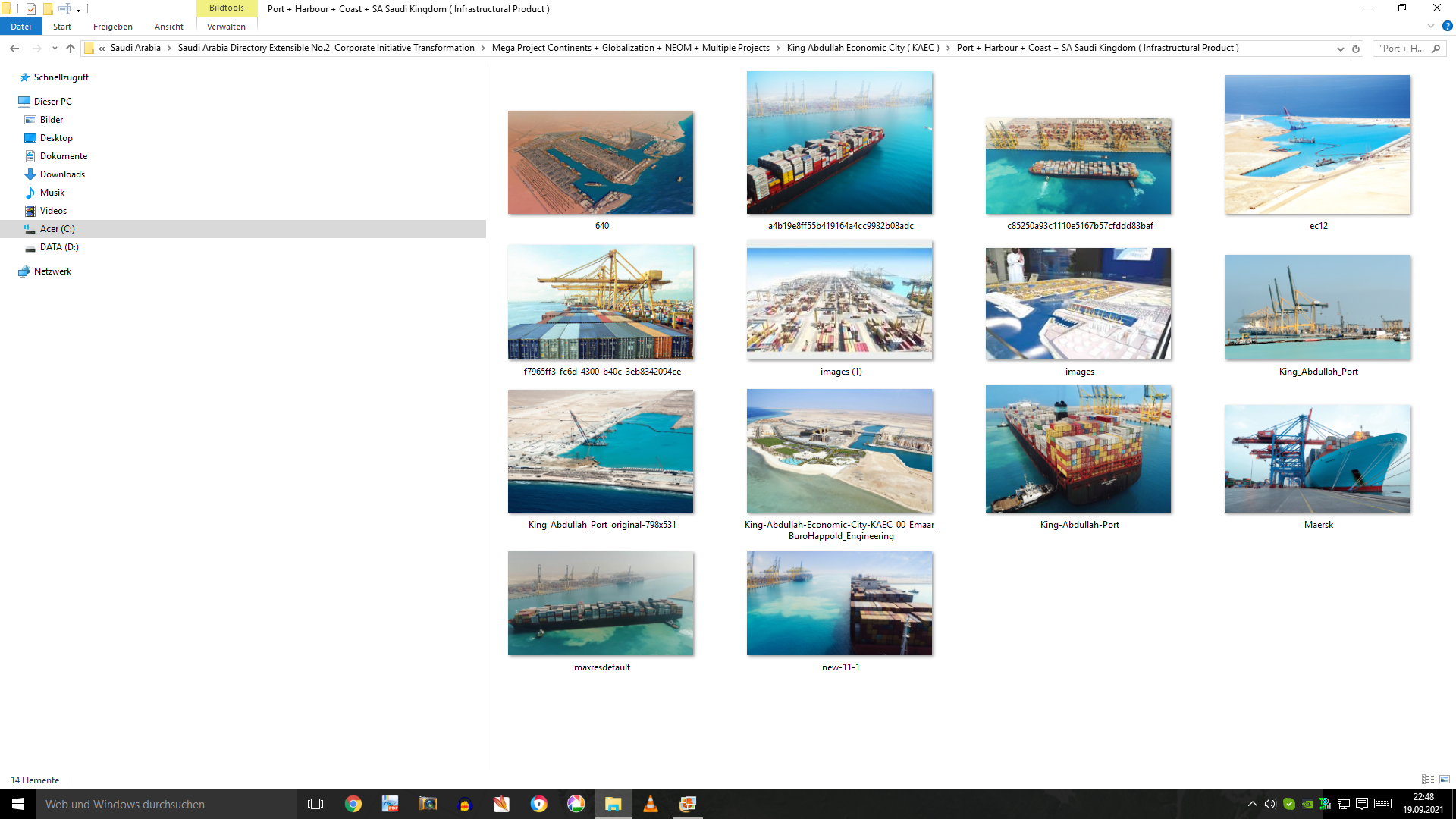This screenshot has width=1456, height=819.
Task: Open the camera photo app taskbar icon
Action: [428, 804]
